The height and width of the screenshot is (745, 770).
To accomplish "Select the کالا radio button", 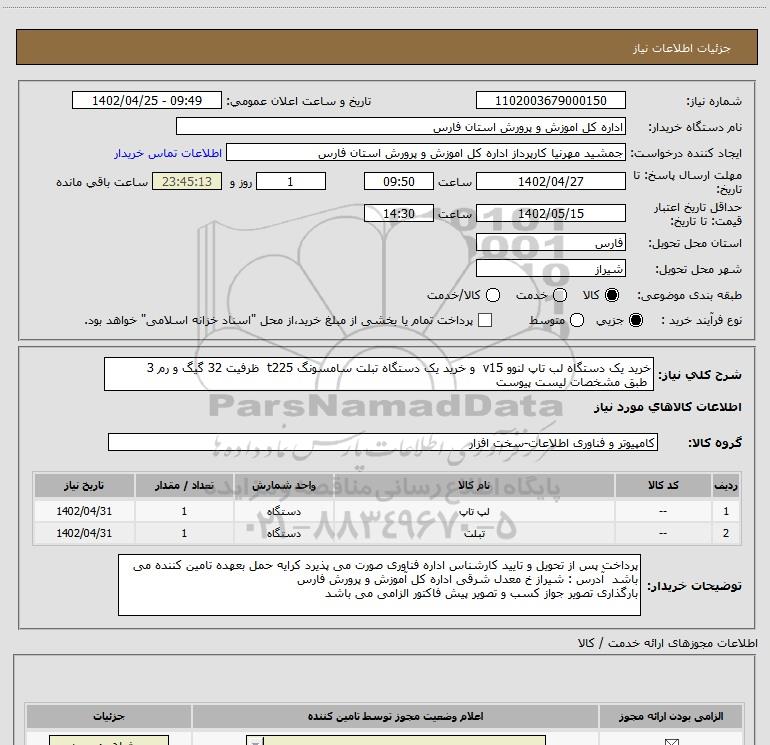I will pyautogui.click(x=612, y=295).
